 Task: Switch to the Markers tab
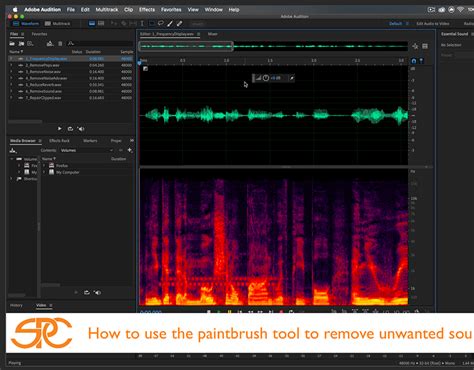(90, 141)
